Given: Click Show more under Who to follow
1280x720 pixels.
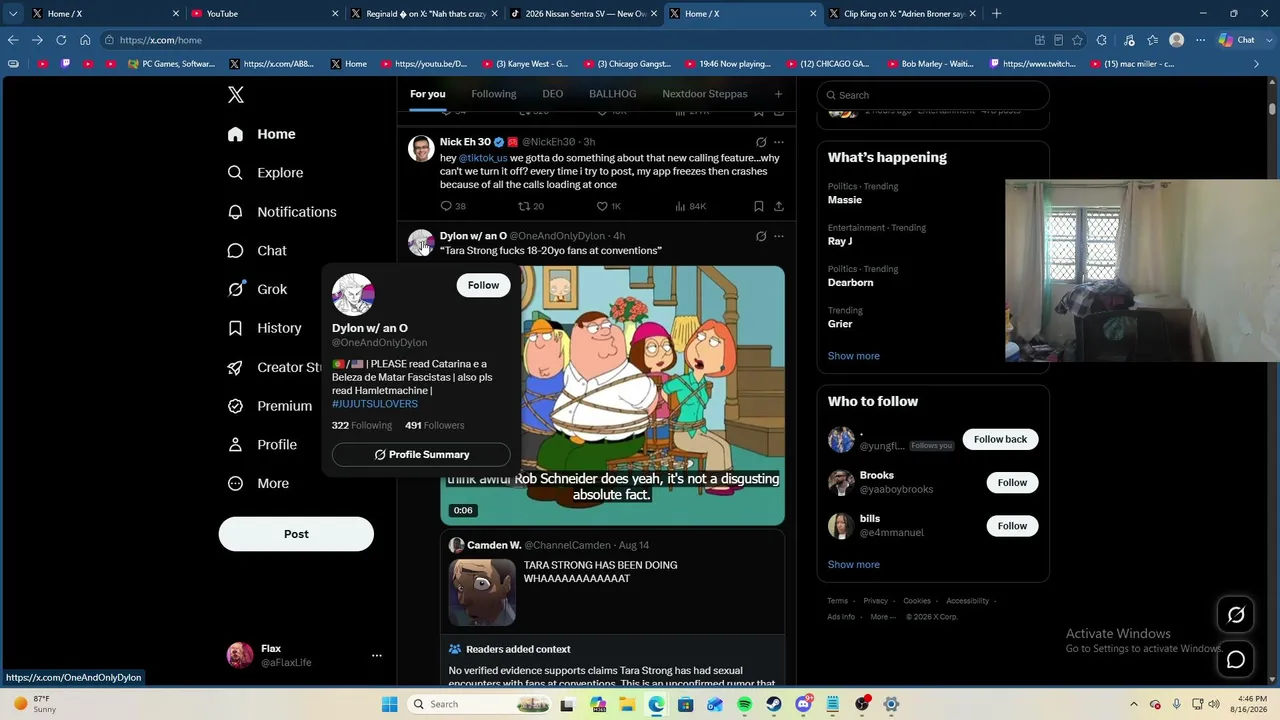Looking at the screenshot, I should click(x=853, y=565).
